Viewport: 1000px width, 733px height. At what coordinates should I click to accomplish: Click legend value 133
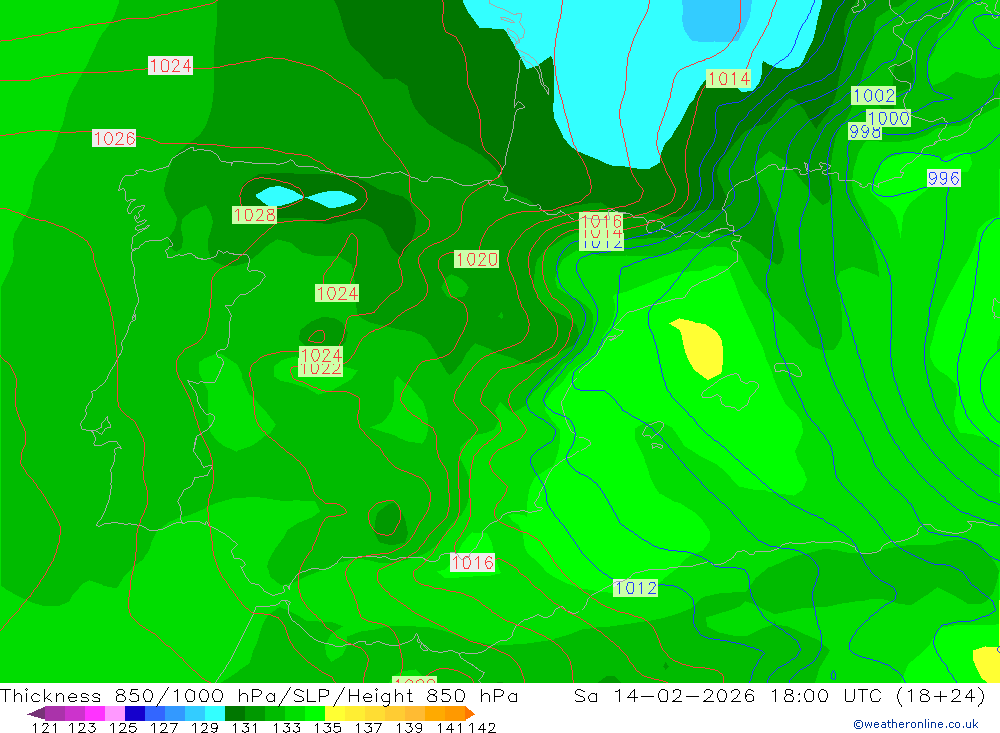click(286, 727)
